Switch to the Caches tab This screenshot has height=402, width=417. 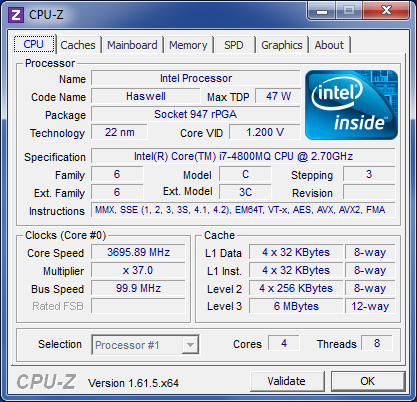(x=78, y=45)
